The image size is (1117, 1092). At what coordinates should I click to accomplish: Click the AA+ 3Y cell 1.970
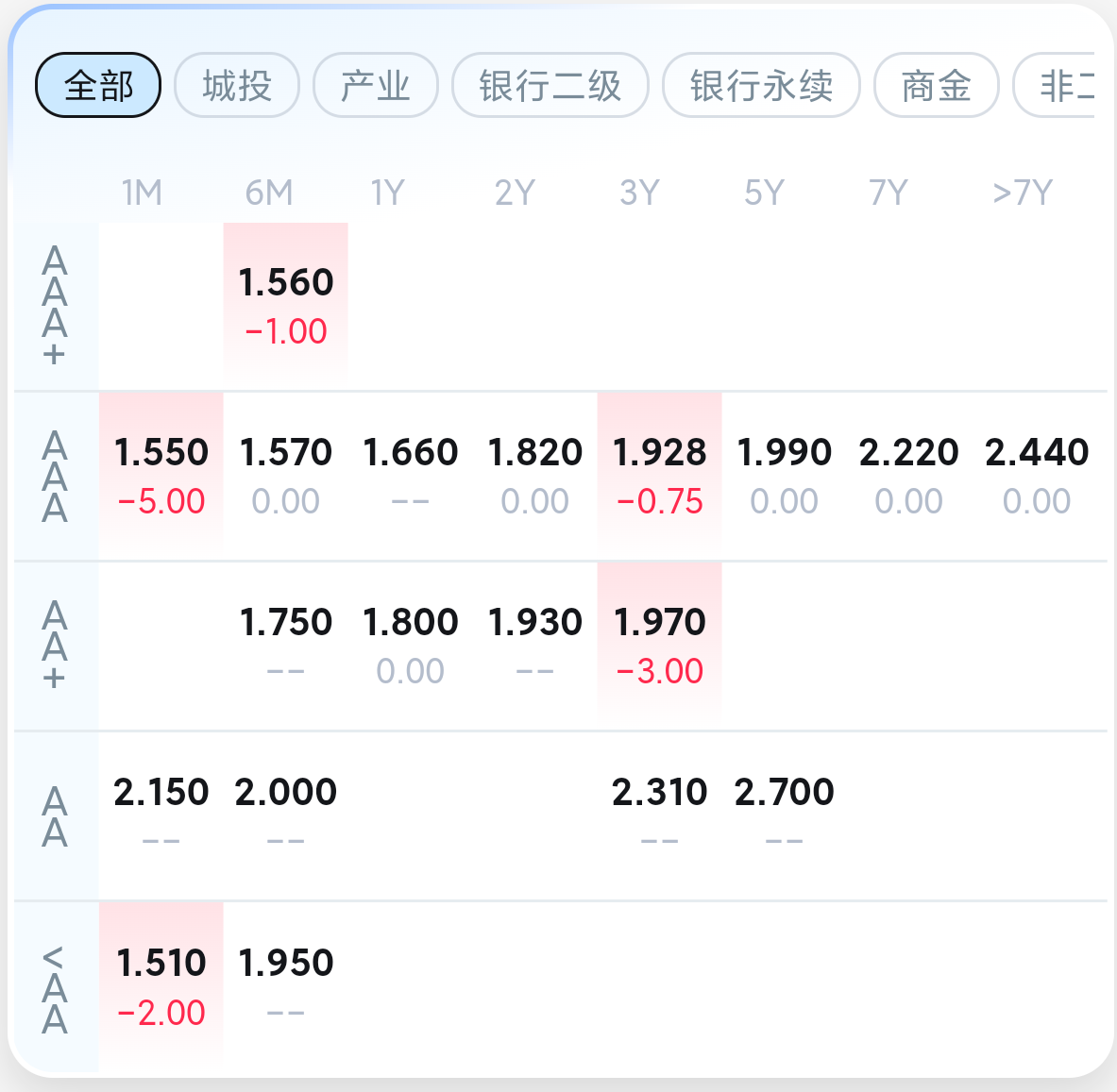[x=660, y=647]
